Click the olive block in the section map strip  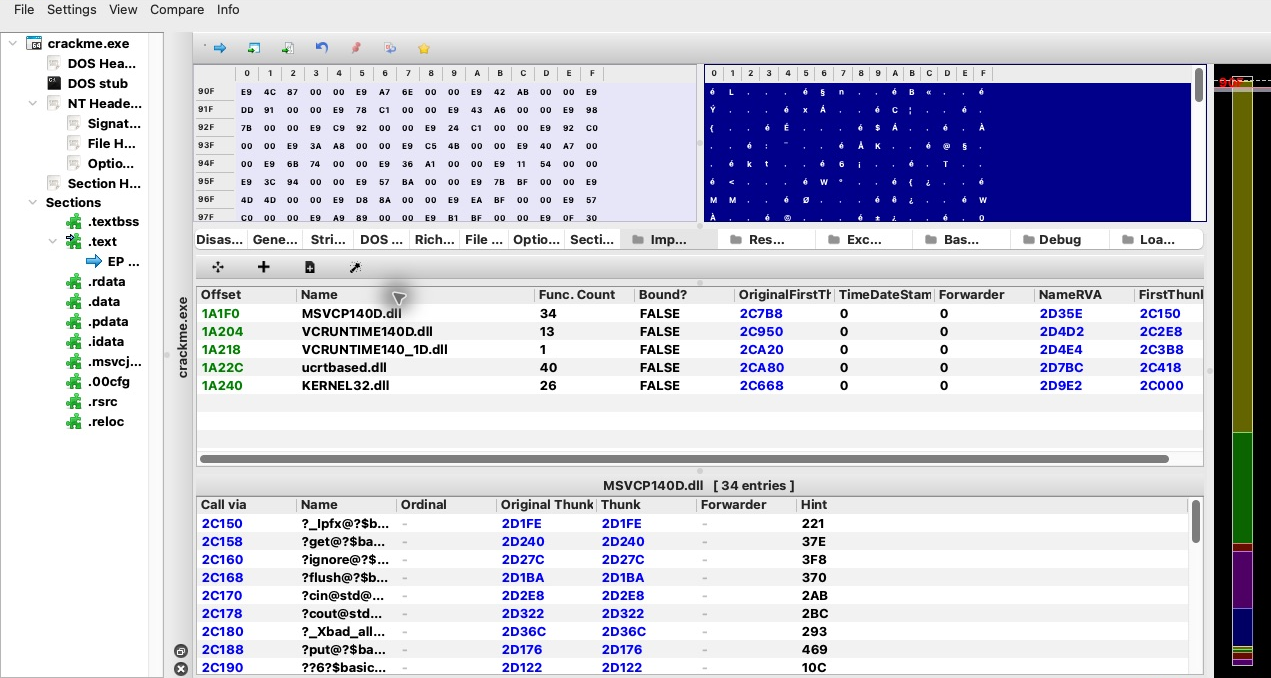(x=1242, y=260)
